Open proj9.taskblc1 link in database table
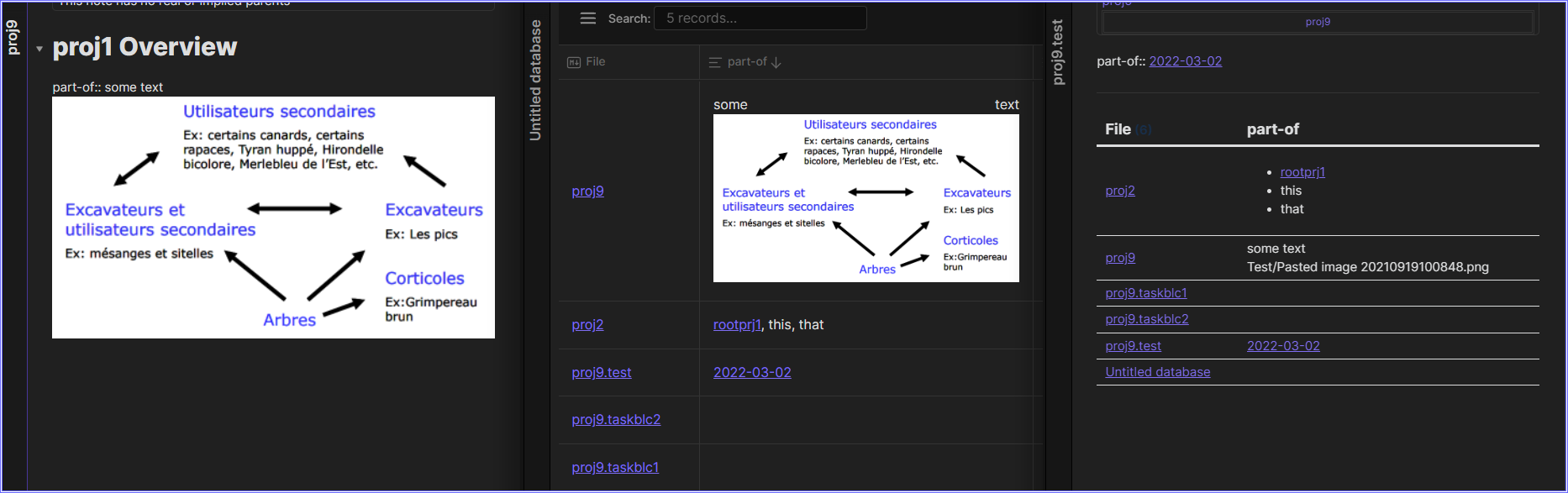The image size is (1568, 493). (x=615, y=467)
